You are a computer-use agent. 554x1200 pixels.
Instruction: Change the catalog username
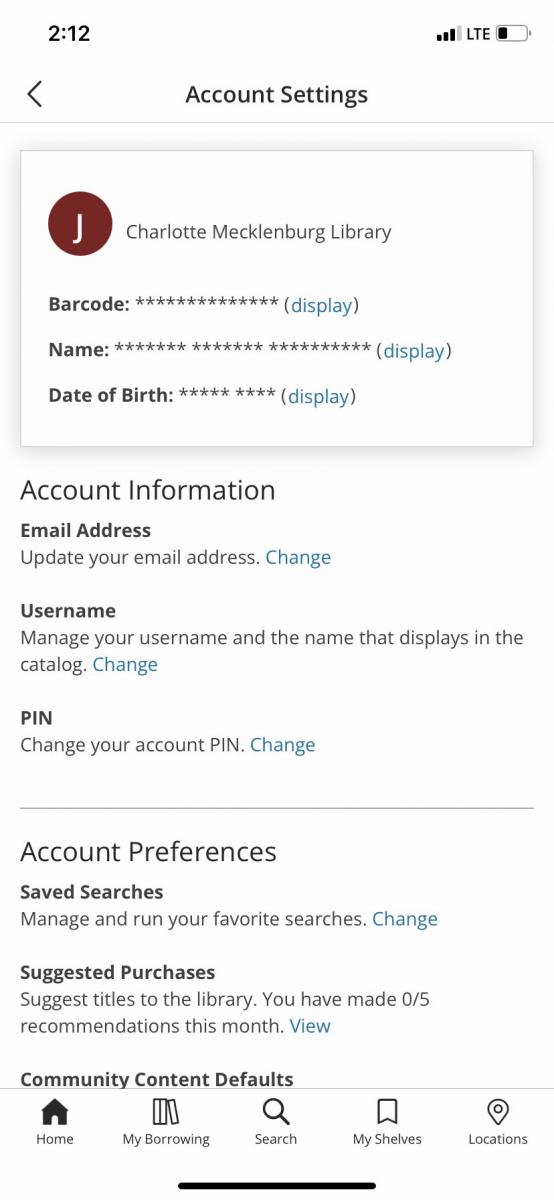(125, 664)
